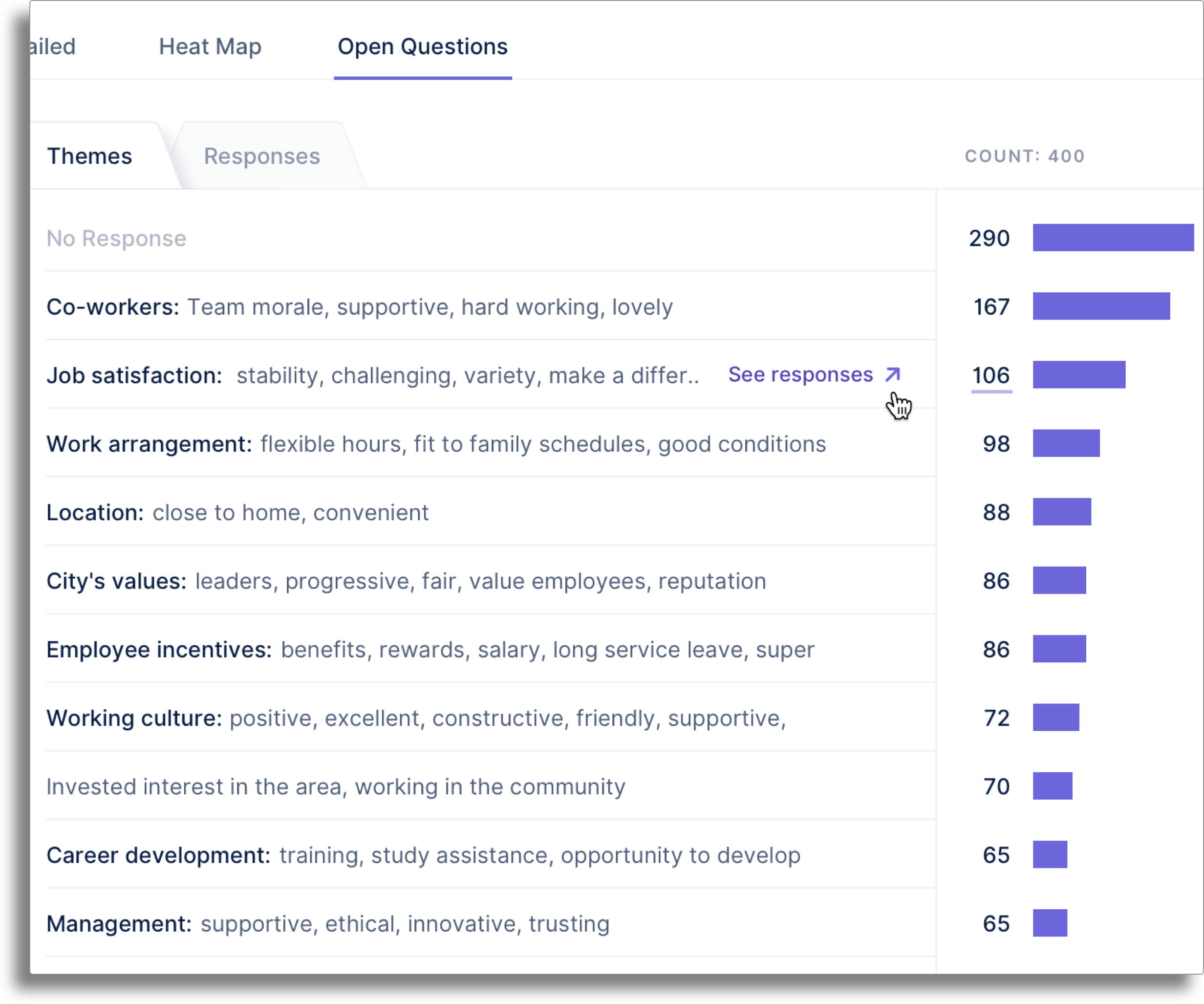Click the No Response row
Viewport: 1204px width, 1004px height.
click(x=116, y=238)
